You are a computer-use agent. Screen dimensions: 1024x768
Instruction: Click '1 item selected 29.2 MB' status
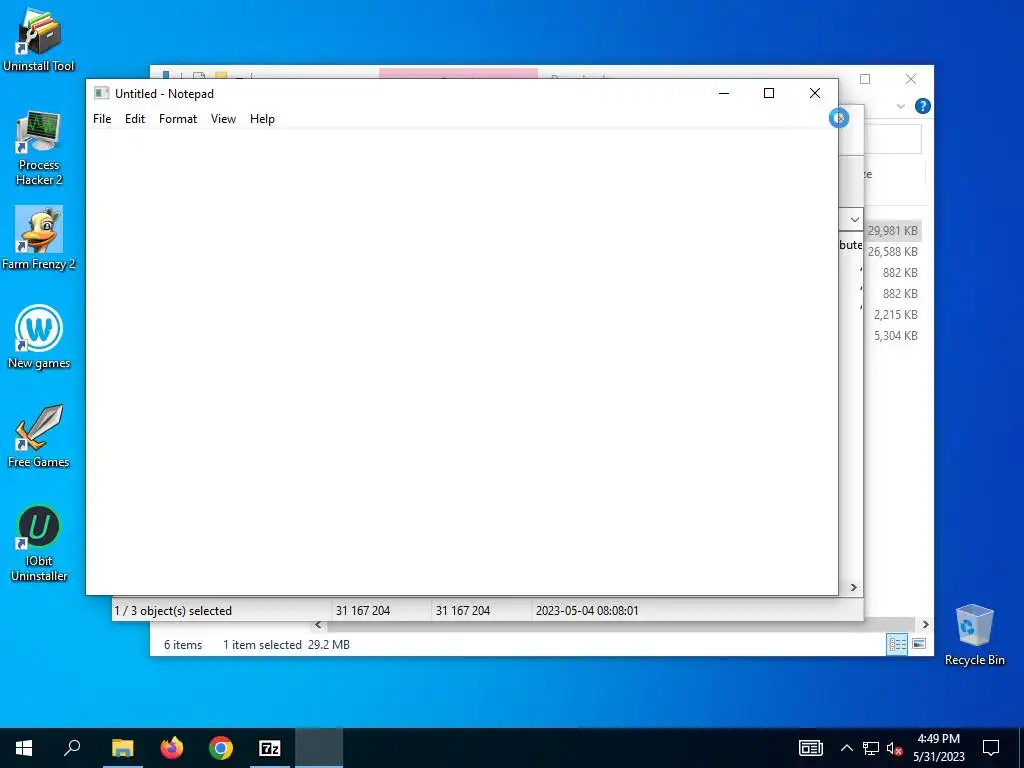pyautogui.click(x=286, y=645)
